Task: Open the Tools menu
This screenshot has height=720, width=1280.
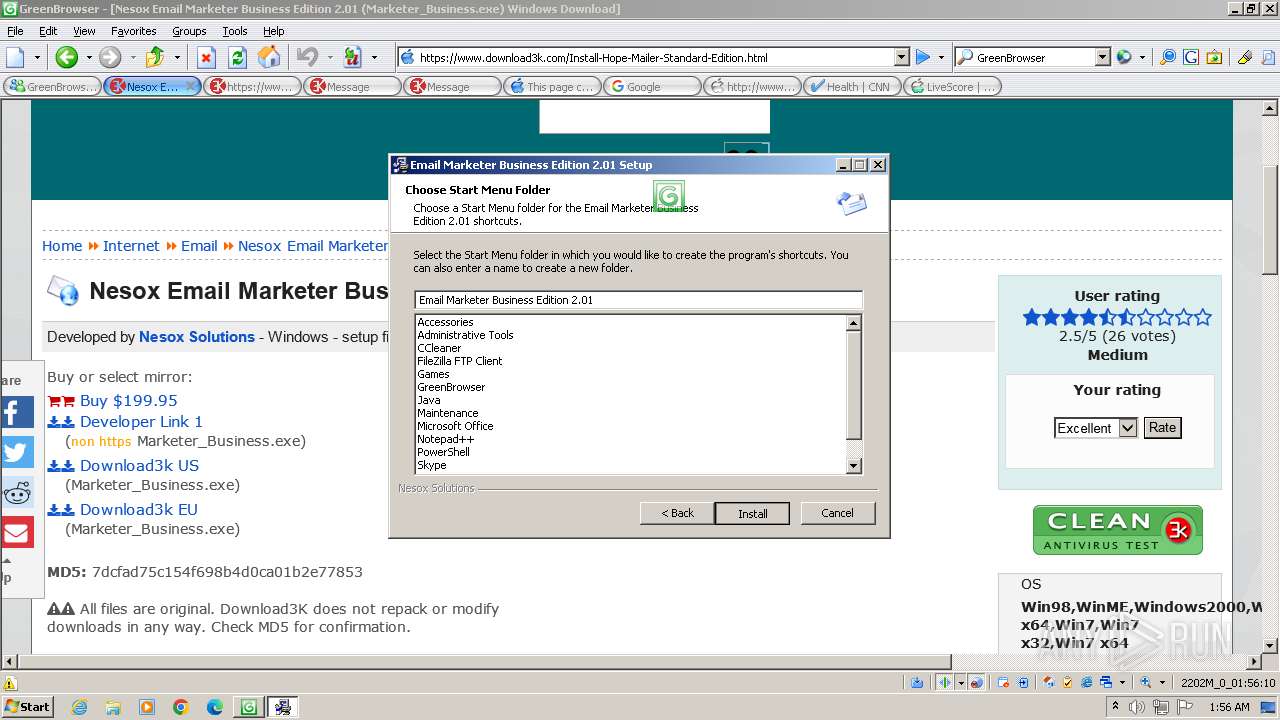Action: coord(235,31)
